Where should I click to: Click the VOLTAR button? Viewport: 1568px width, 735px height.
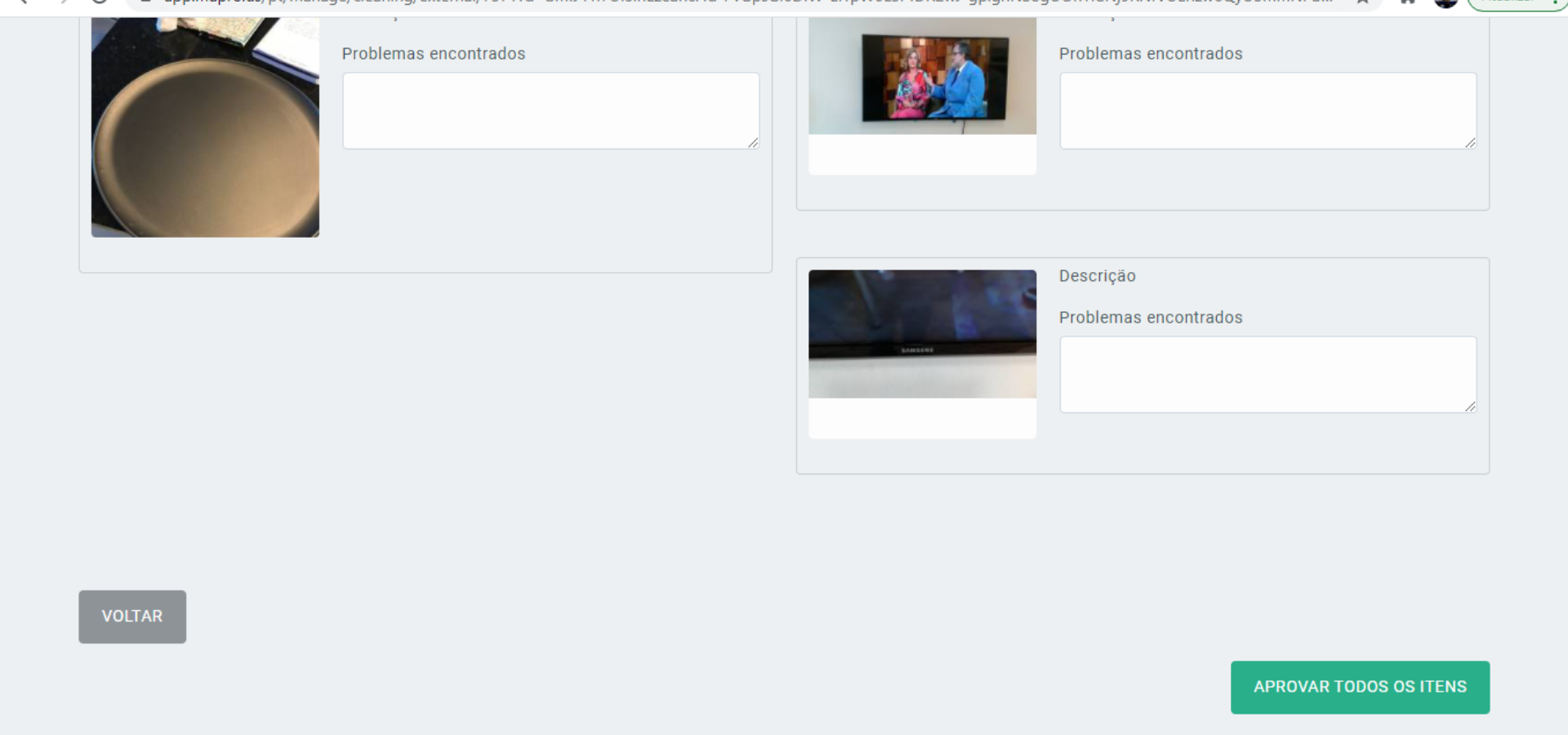pos(132,617)
